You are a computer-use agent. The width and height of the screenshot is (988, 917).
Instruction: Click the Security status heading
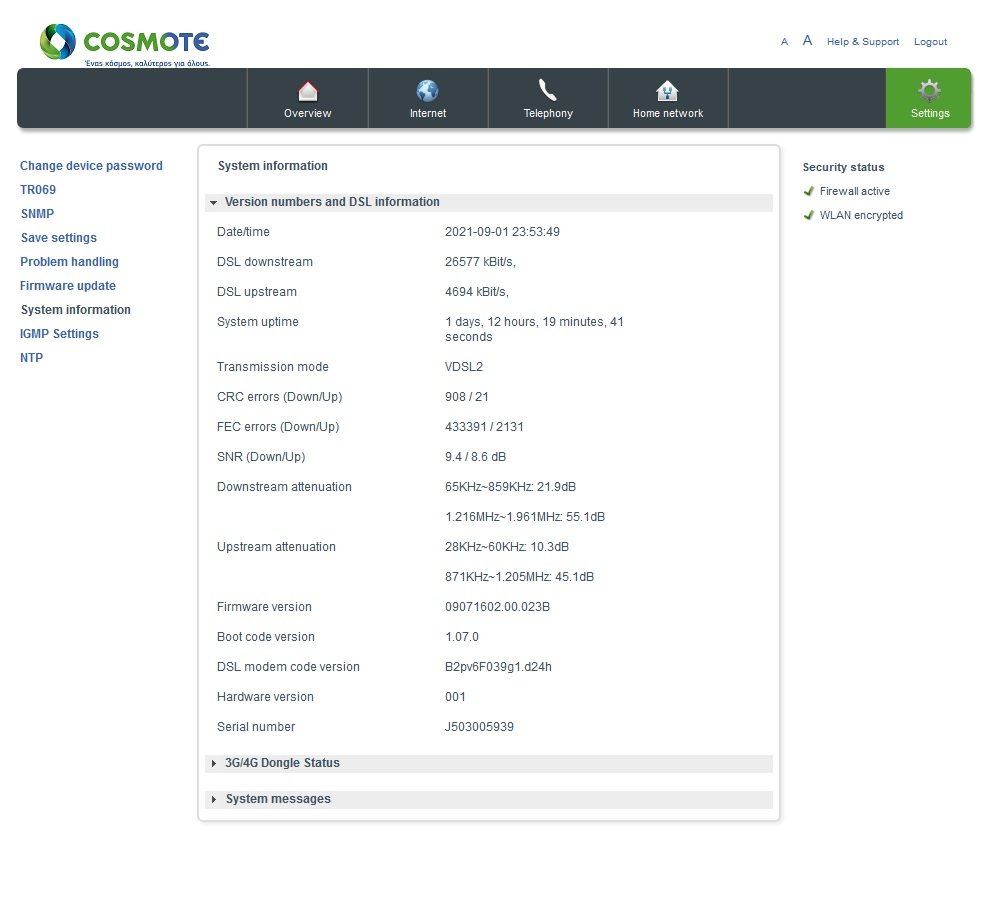(x=843, y=167)
